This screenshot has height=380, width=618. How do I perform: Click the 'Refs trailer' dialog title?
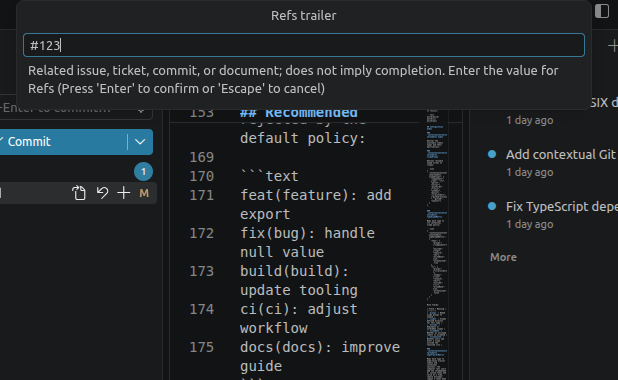click(x=303, y=16)
